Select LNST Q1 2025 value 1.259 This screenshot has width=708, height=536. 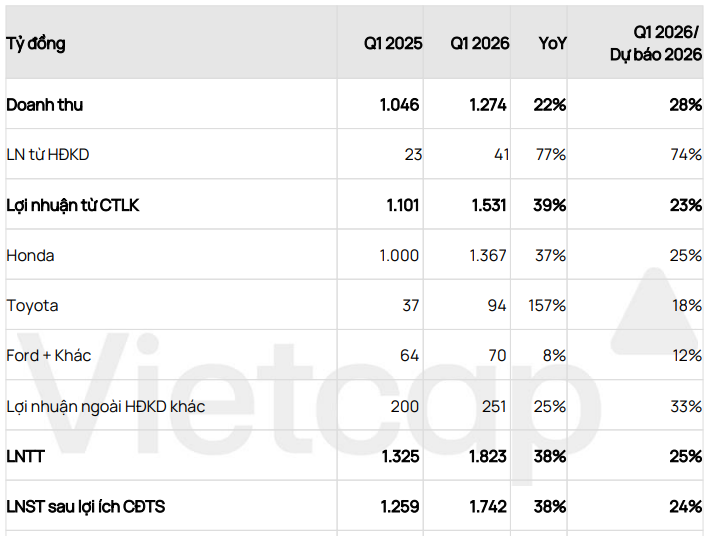pos(400,507)
